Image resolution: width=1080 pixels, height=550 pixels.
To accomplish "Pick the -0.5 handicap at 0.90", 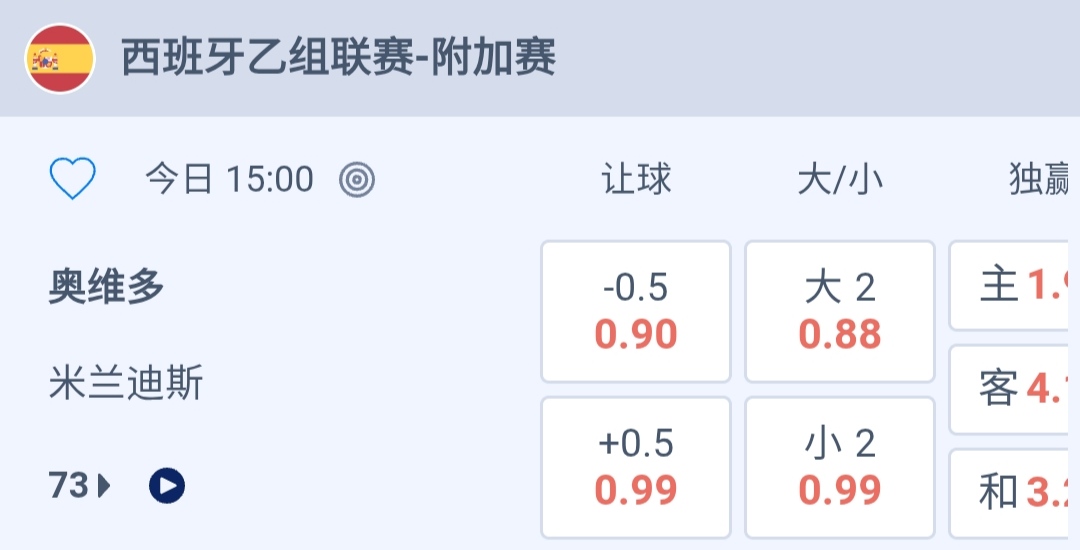I will tap(636, 311).
